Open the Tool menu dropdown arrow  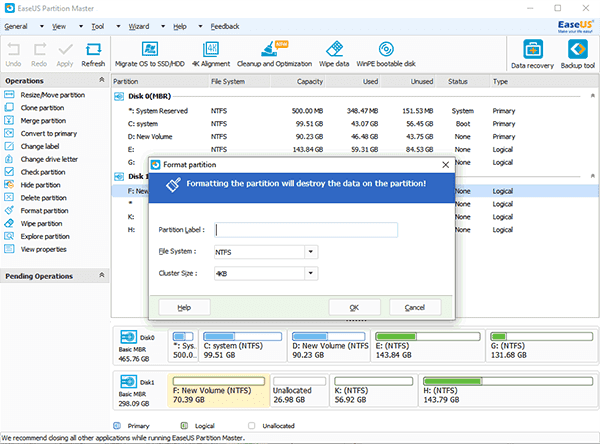point(118,26)
